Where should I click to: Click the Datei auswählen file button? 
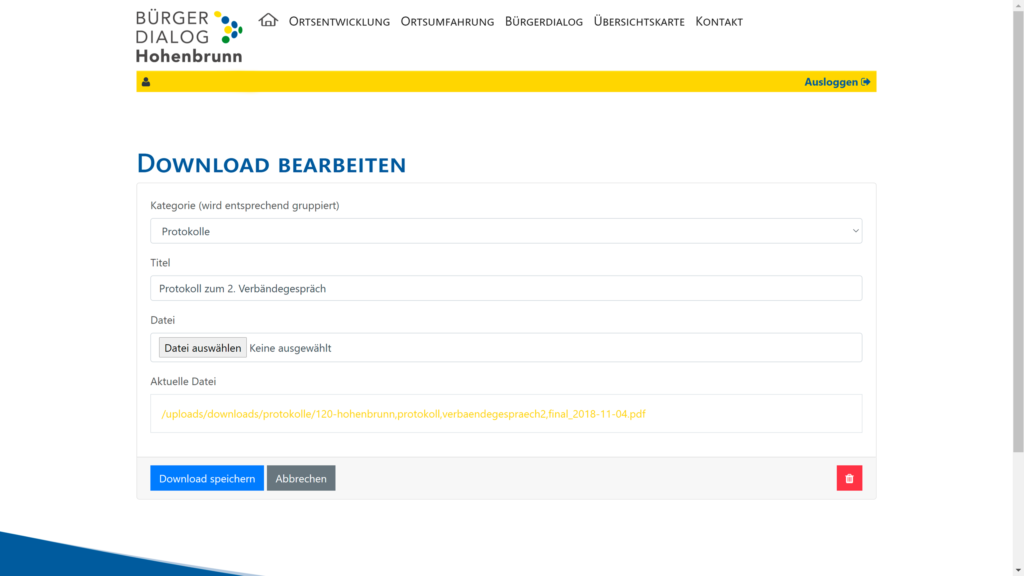pos(202,347)
